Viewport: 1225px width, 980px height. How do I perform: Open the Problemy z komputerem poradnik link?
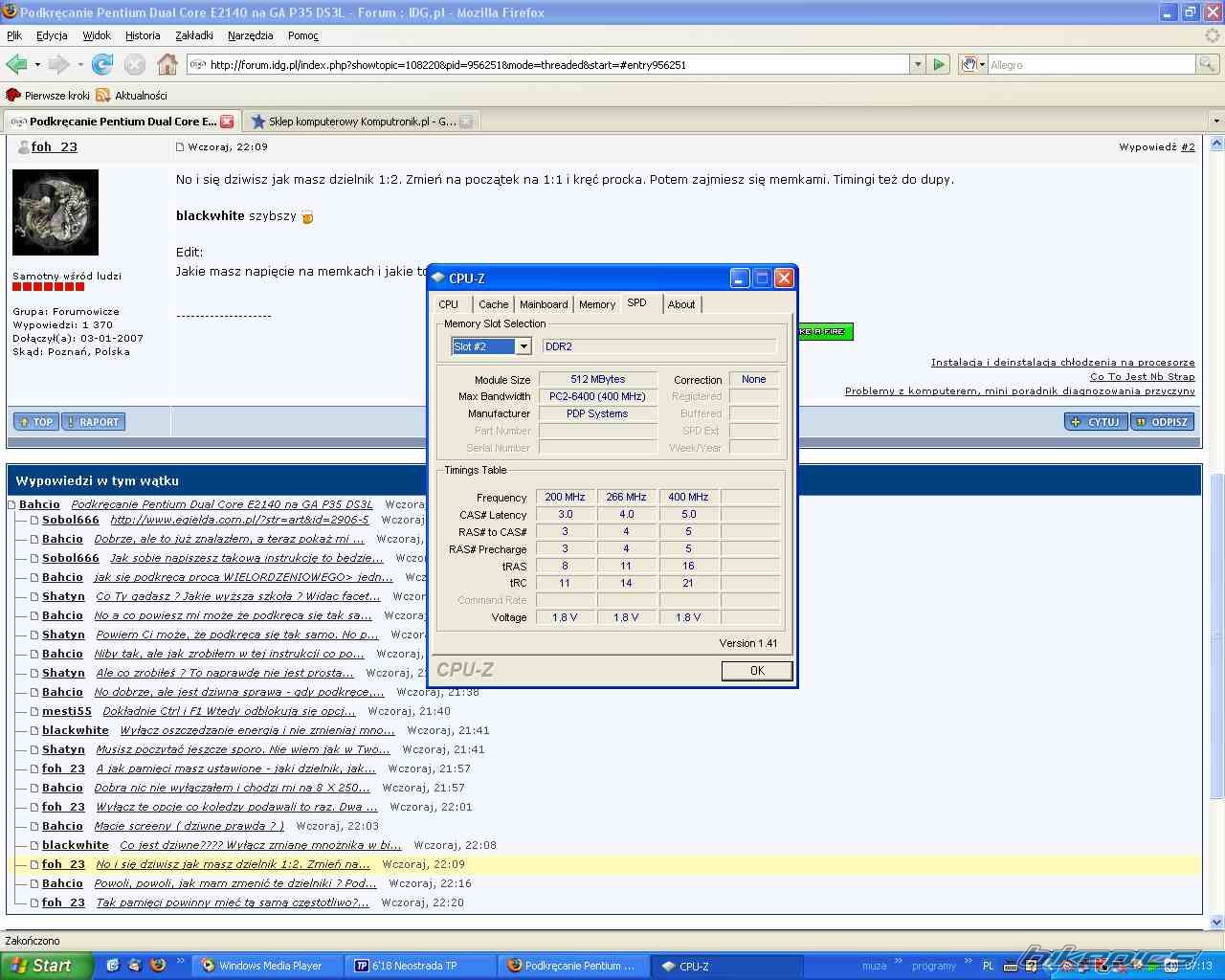[x=1020, y=391]
